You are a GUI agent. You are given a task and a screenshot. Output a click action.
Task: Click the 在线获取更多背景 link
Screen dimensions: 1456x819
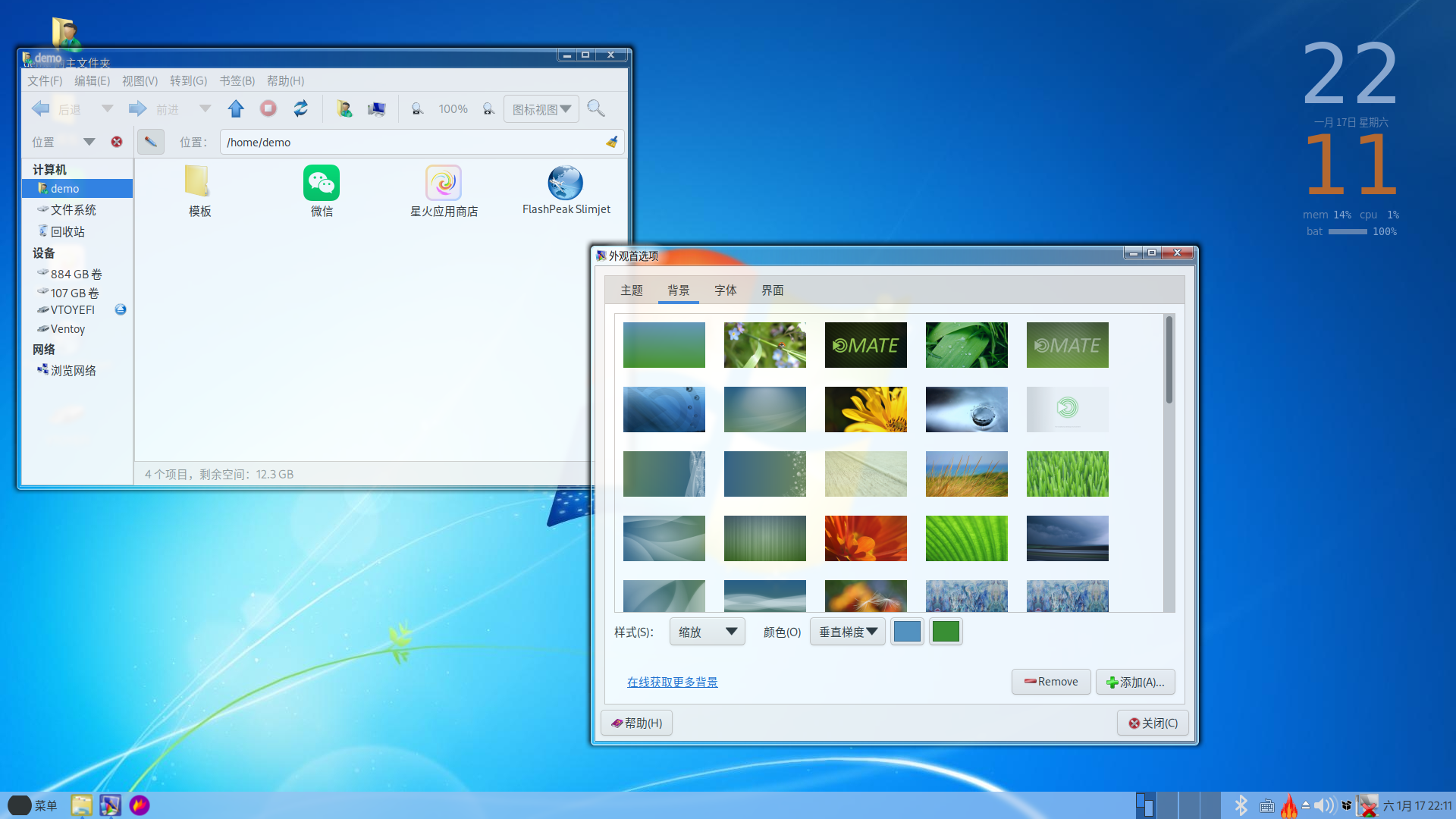tap(672, 682)
